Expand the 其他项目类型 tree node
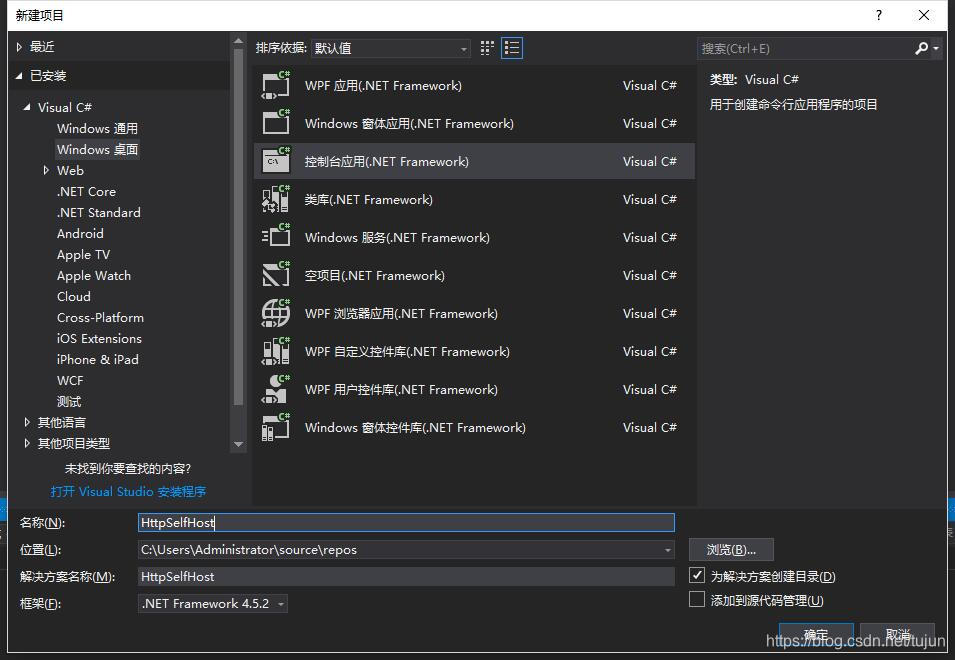The width and height of the screenshot is (955, 660). tap(27, 443)
